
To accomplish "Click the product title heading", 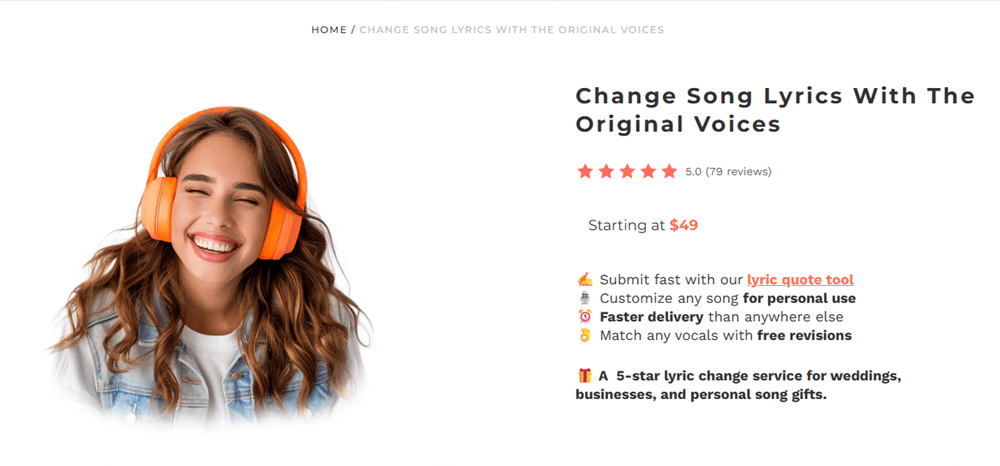I will coord(775,110).
